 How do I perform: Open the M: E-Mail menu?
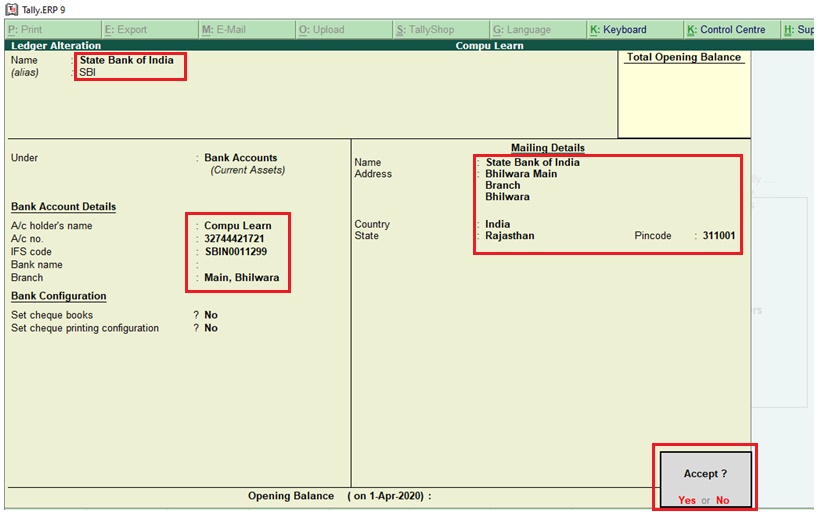(x=247, y=30)
